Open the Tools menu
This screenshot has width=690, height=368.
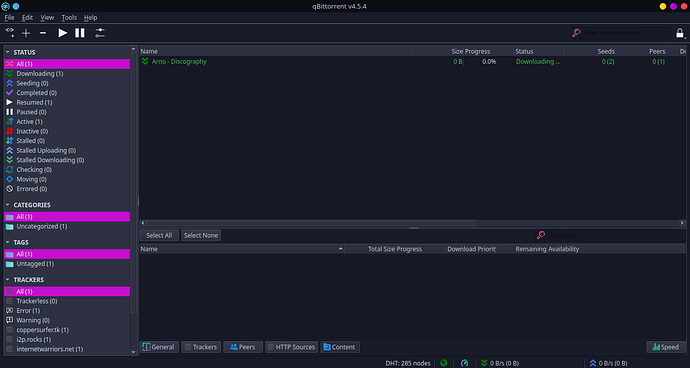point(69,18)
